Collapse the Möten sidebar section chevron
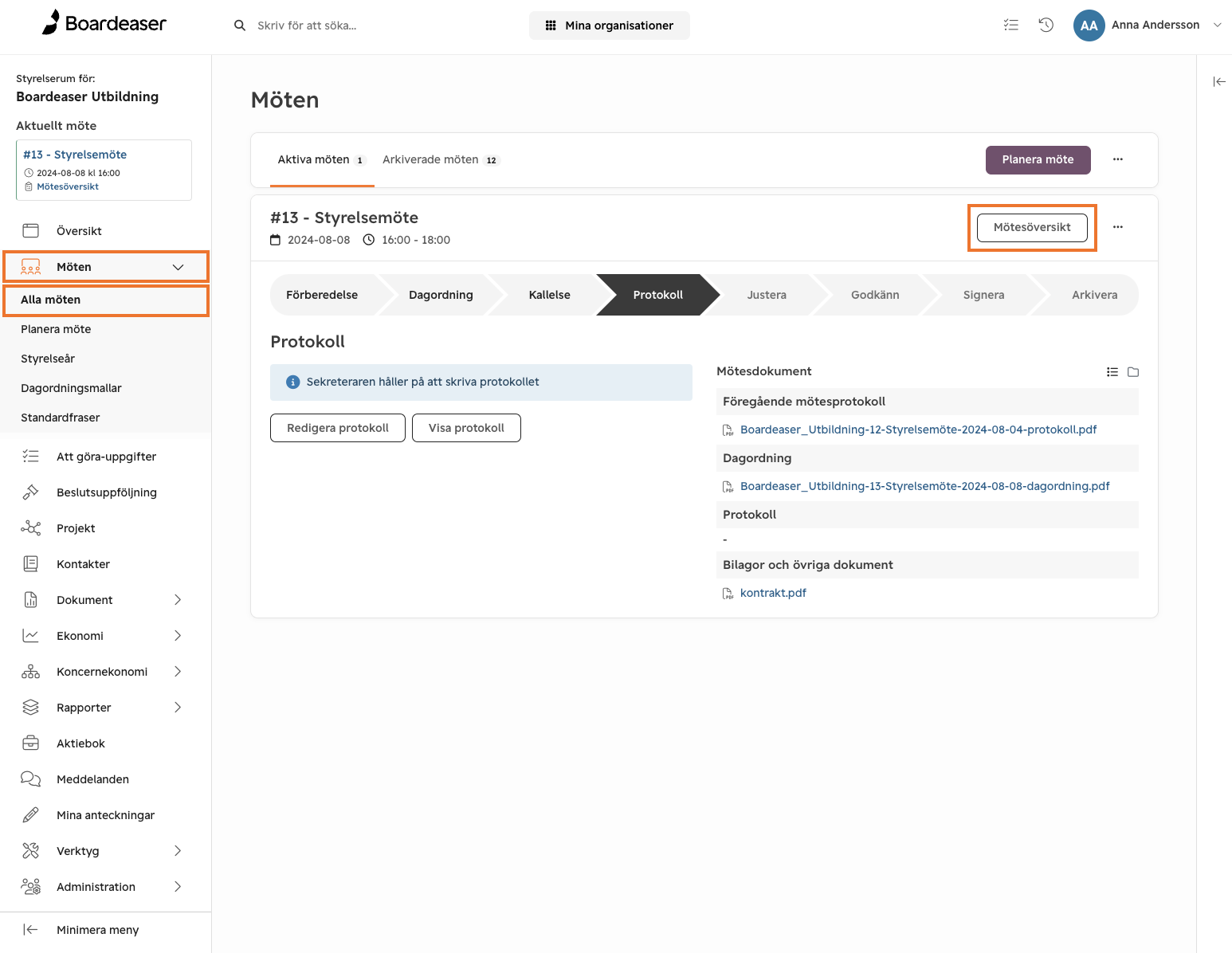 click(178, 267)
